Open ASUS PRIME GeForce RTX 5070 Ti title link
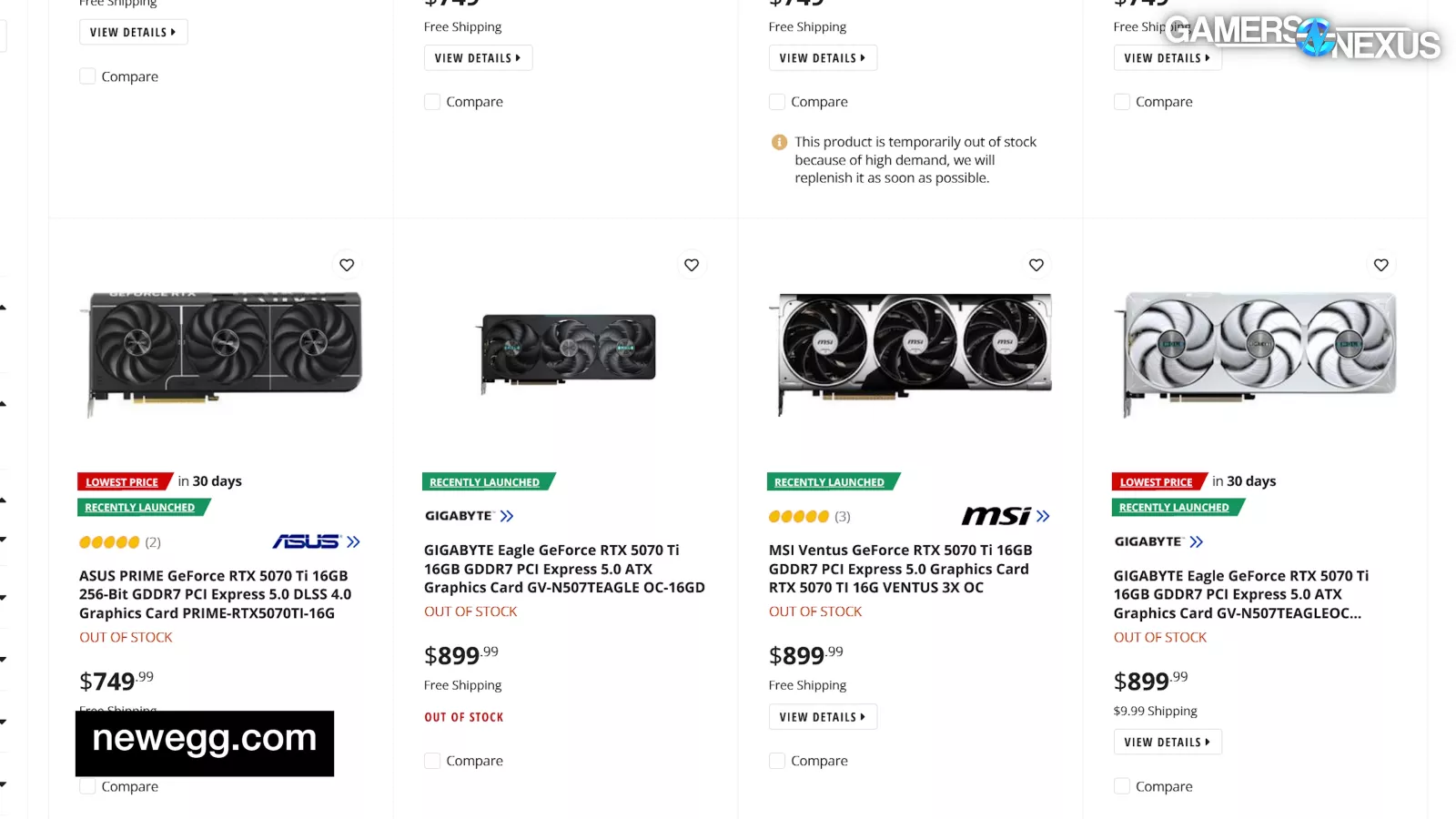Viewport: 1456px width, 819px height. point(215,594)
